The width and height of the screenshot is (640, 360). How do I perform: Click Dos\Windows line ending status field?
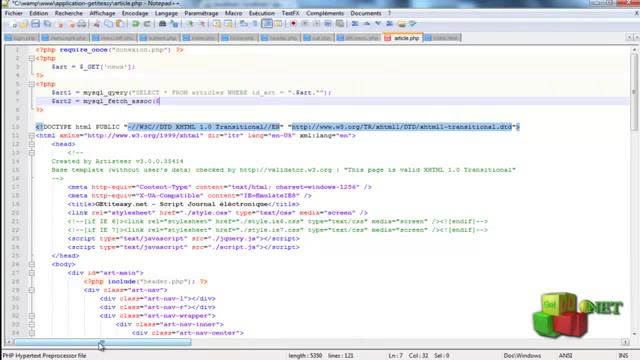point(522,356)
